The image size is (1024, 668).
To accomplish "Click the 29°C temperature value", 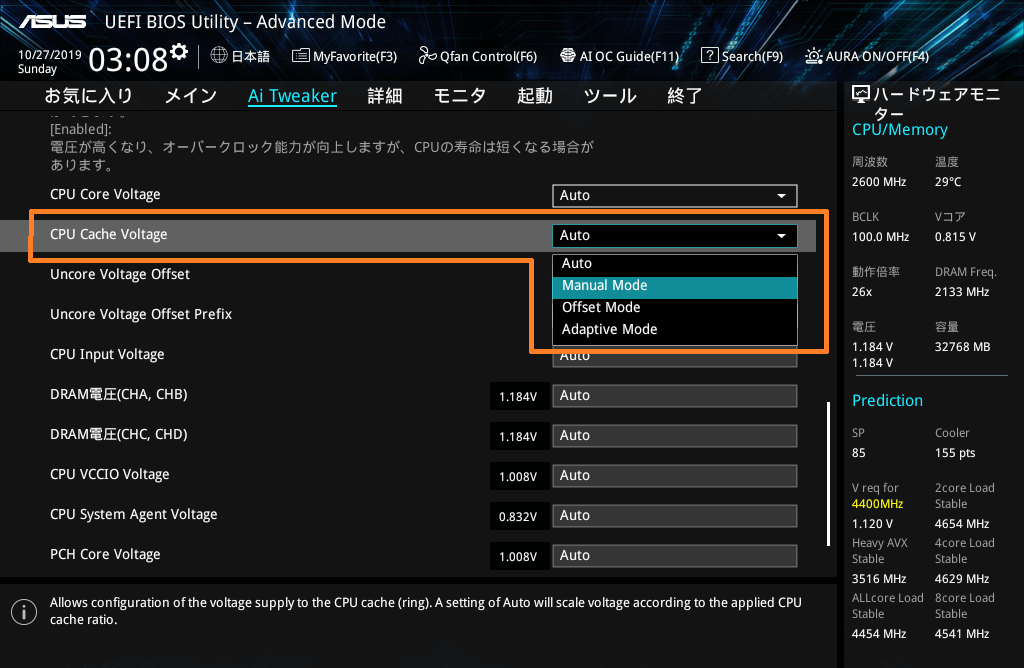I will click(x=948, y=182).
